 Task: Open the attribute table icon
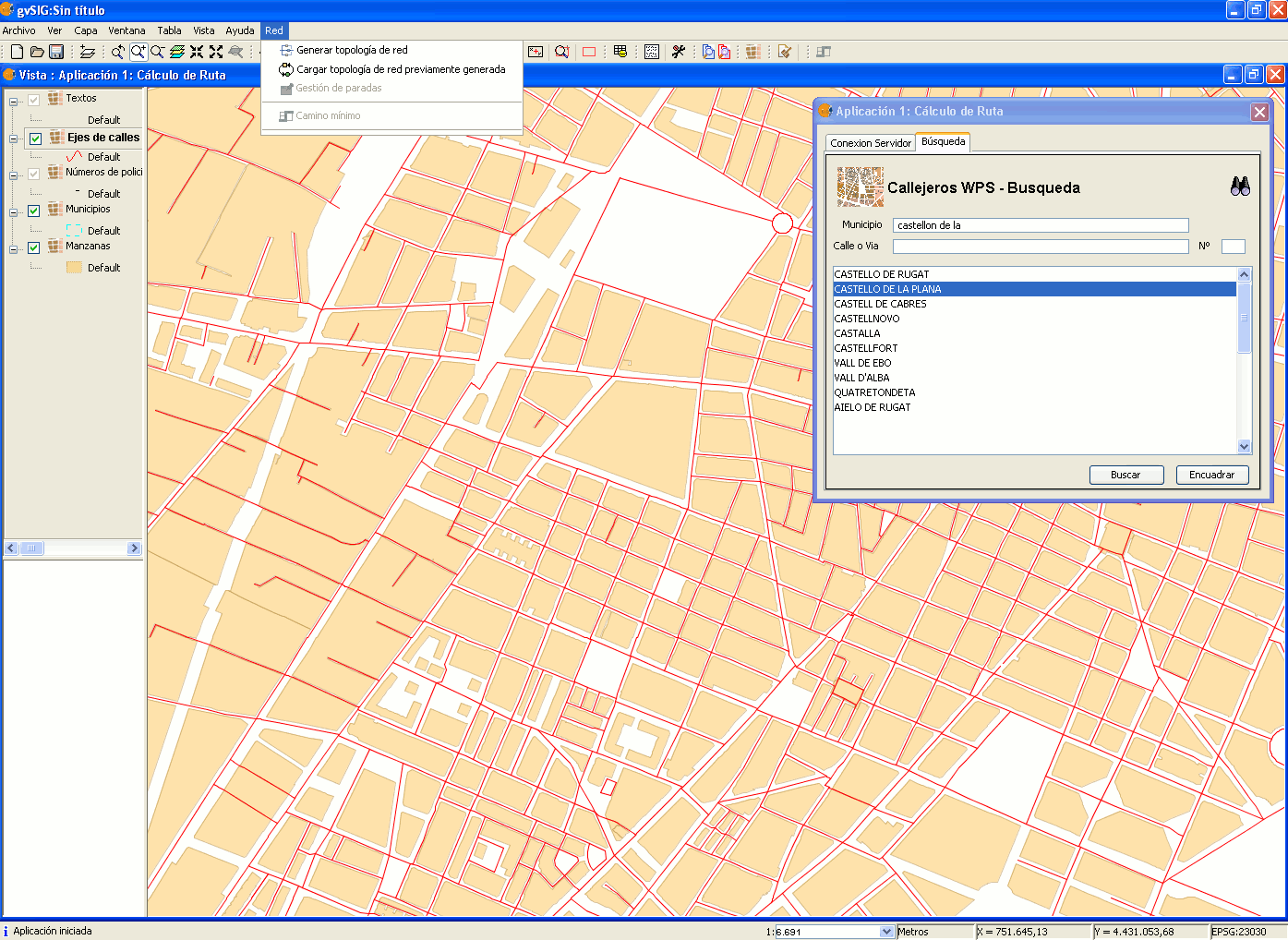620,52
